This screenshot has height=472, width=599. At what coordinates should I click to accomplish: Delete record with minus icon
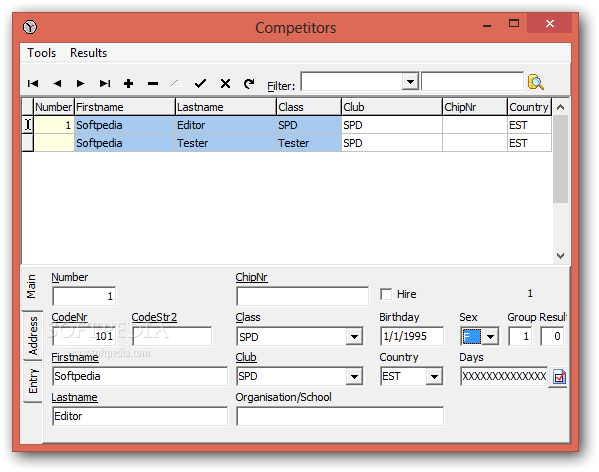(x=153, y=83)
